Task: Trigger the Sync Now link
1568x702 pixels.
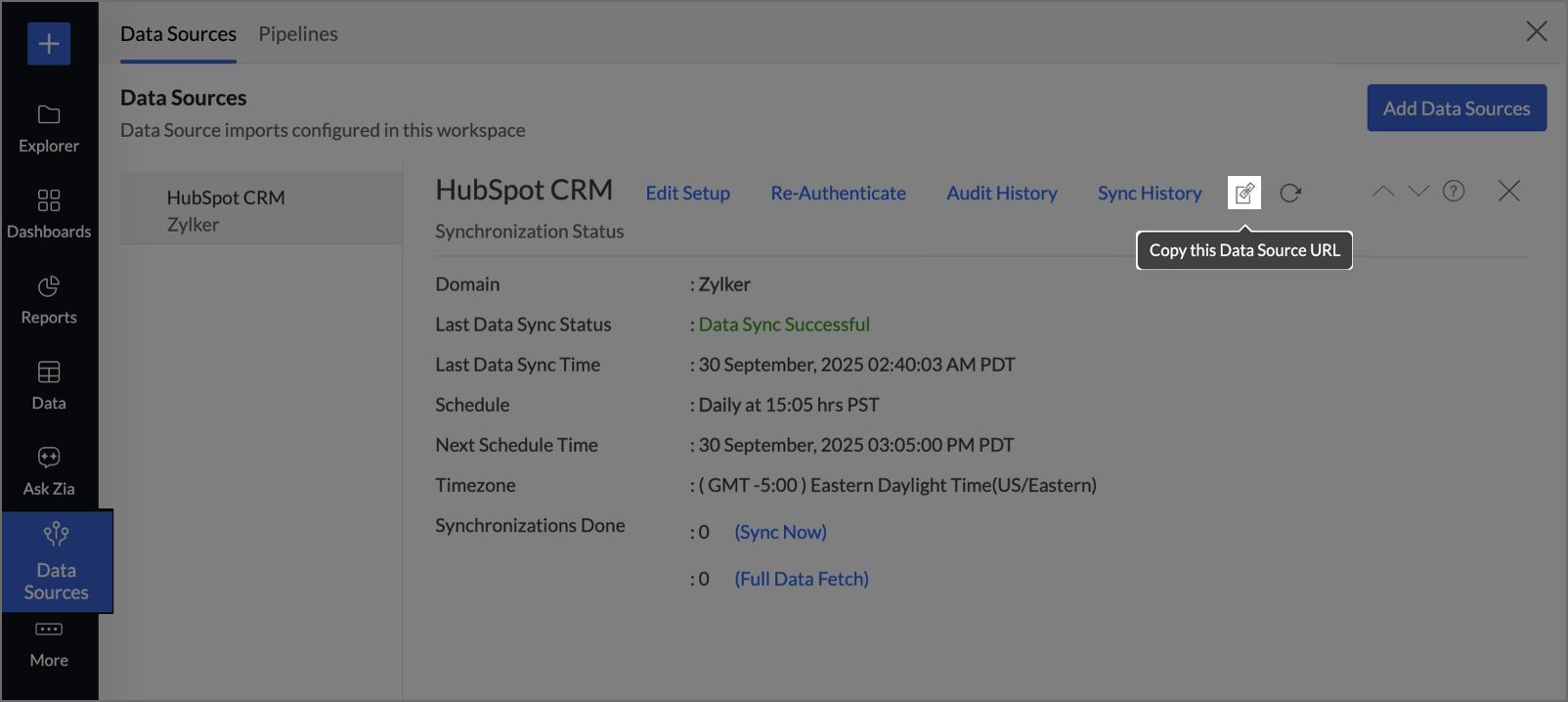Action: coord(780,532)
